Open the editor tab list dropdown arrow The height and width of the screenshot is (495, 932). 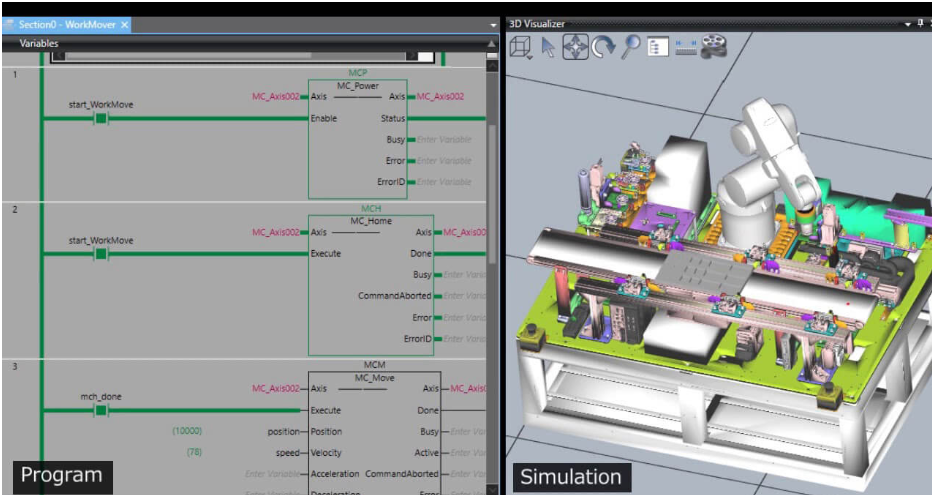coord(493,25)
